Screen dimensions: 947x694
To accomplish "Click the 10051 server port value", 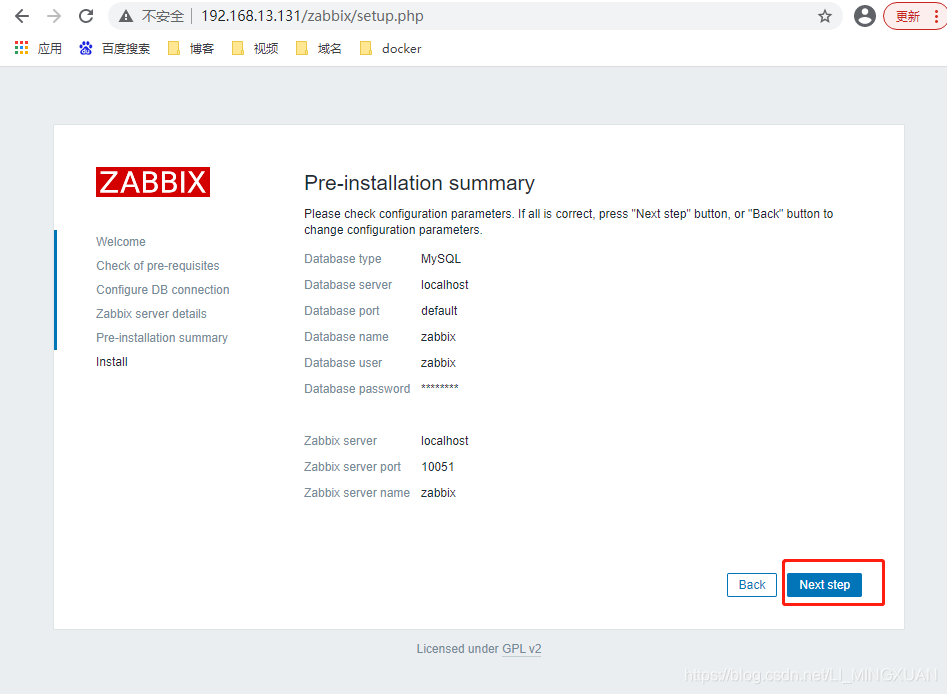I will point(438,467).
